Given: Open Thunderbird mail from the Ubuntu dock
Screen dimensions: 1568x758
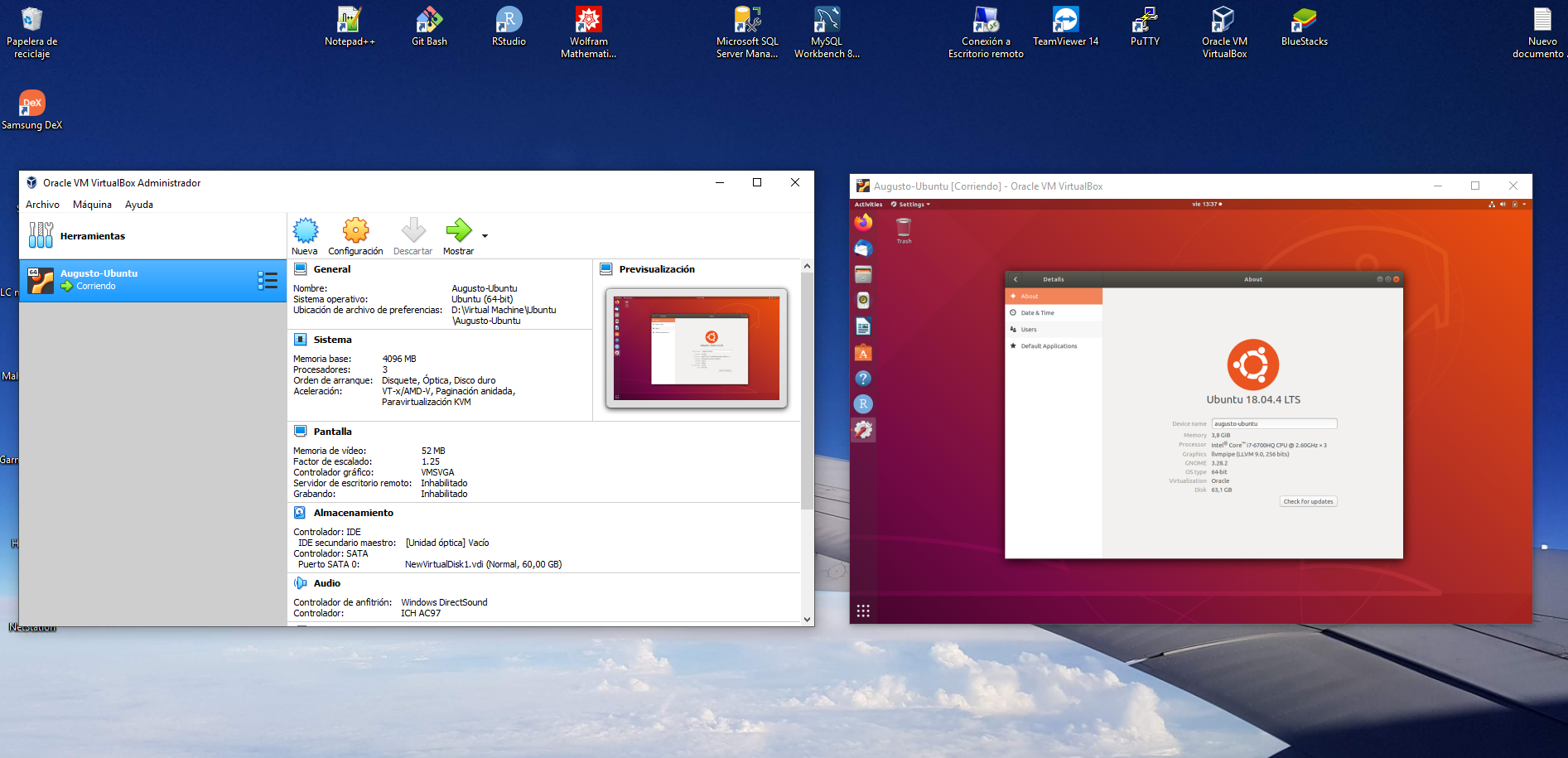Looking at the screenshot, I should click(x=863, y=248).
